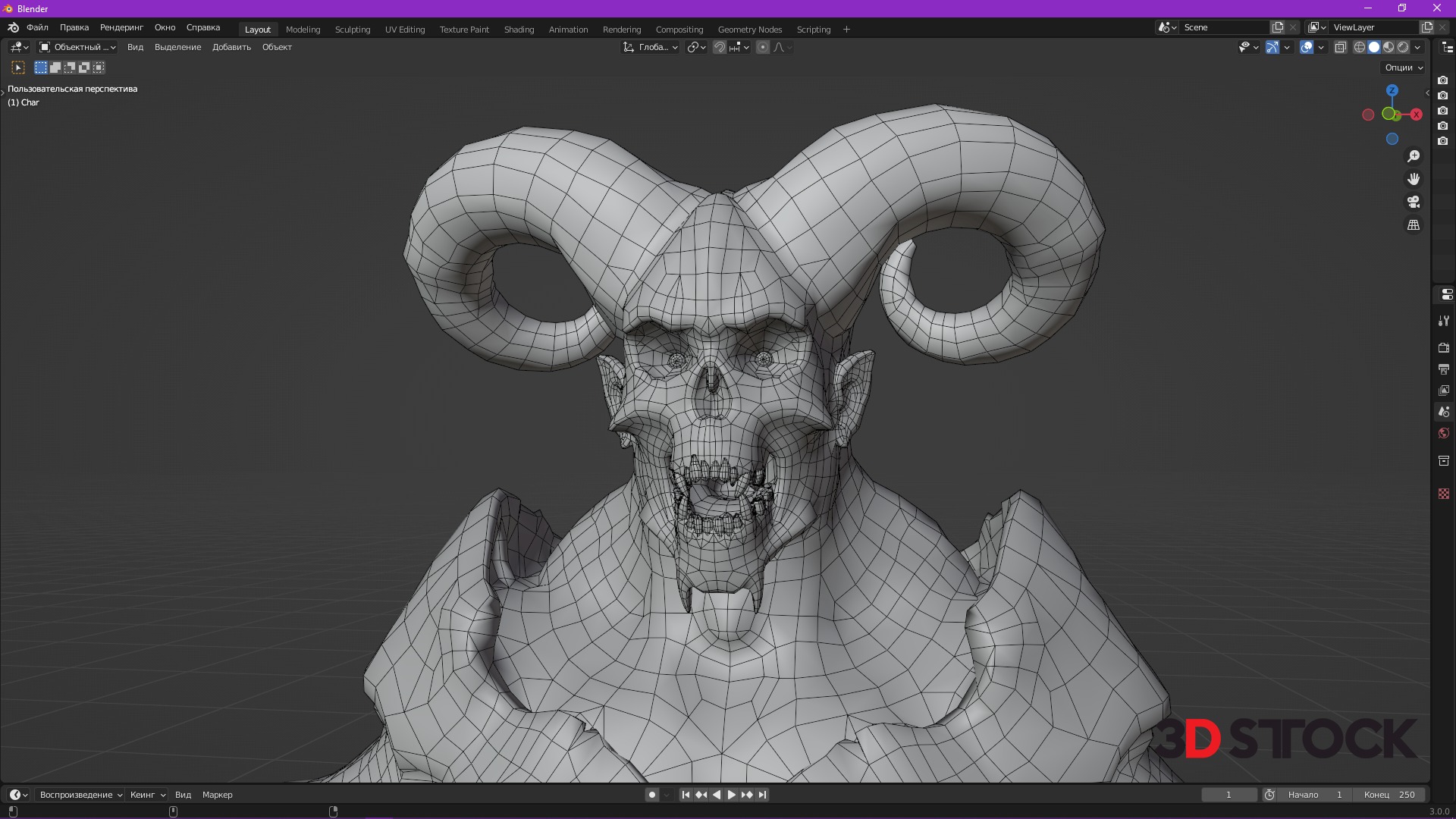The image size is (1456, 819).
Task: Open the Tool properties tab icon
Action: pos(1444,321)
